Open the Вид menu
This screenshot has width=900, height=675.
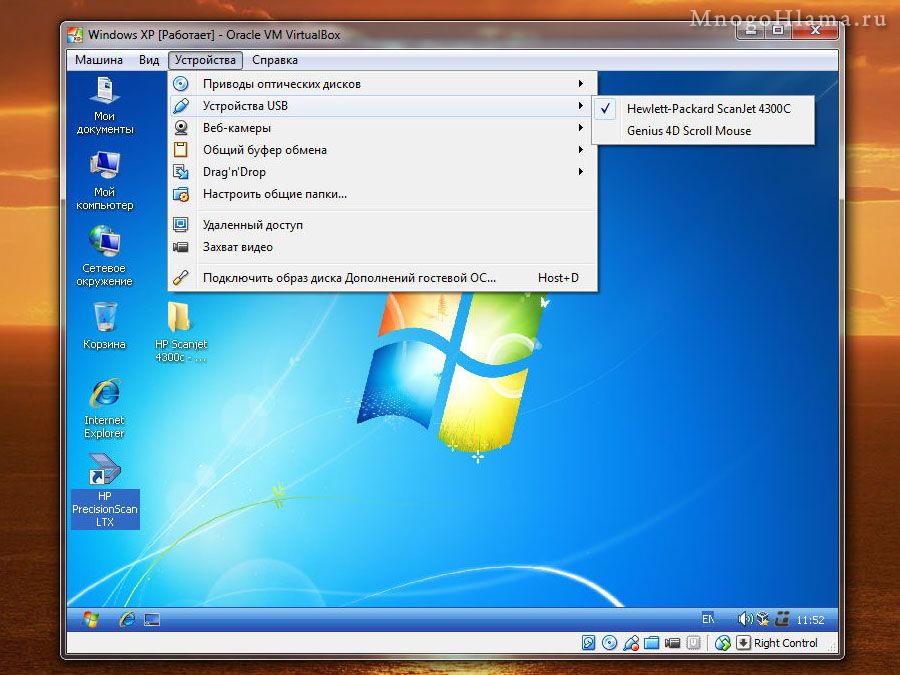tap(149, 60)
